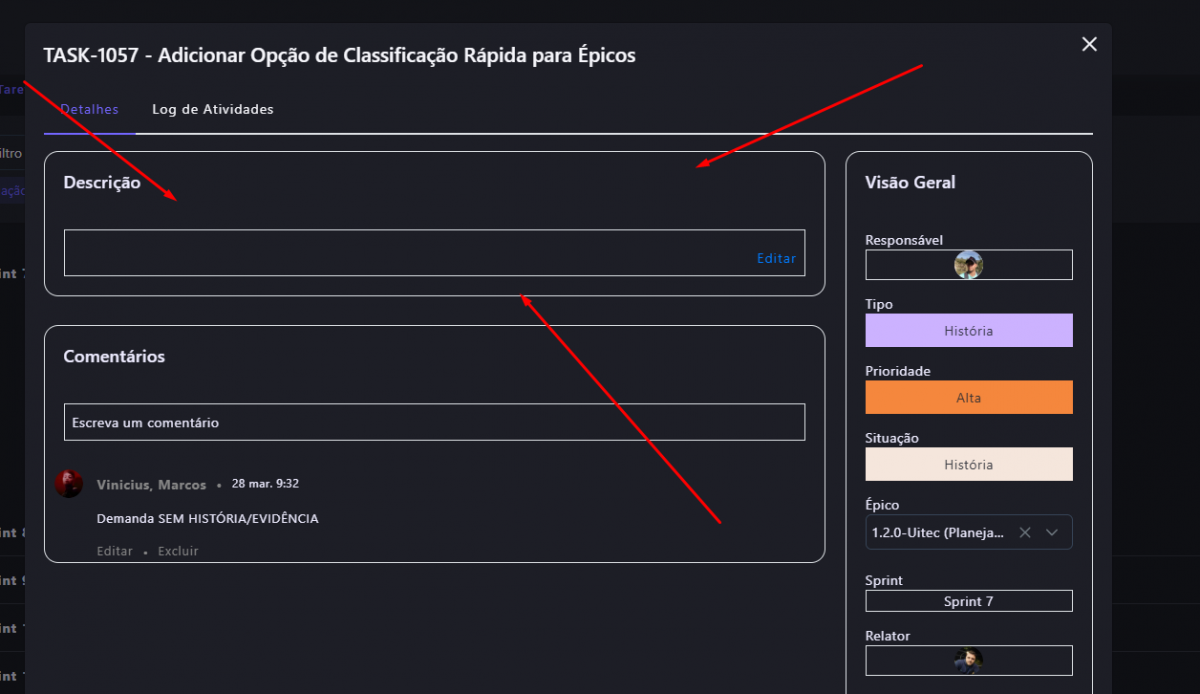Click the author name Vinicius, Marcos
The image size is (1200, 694).
pos(151,485)
